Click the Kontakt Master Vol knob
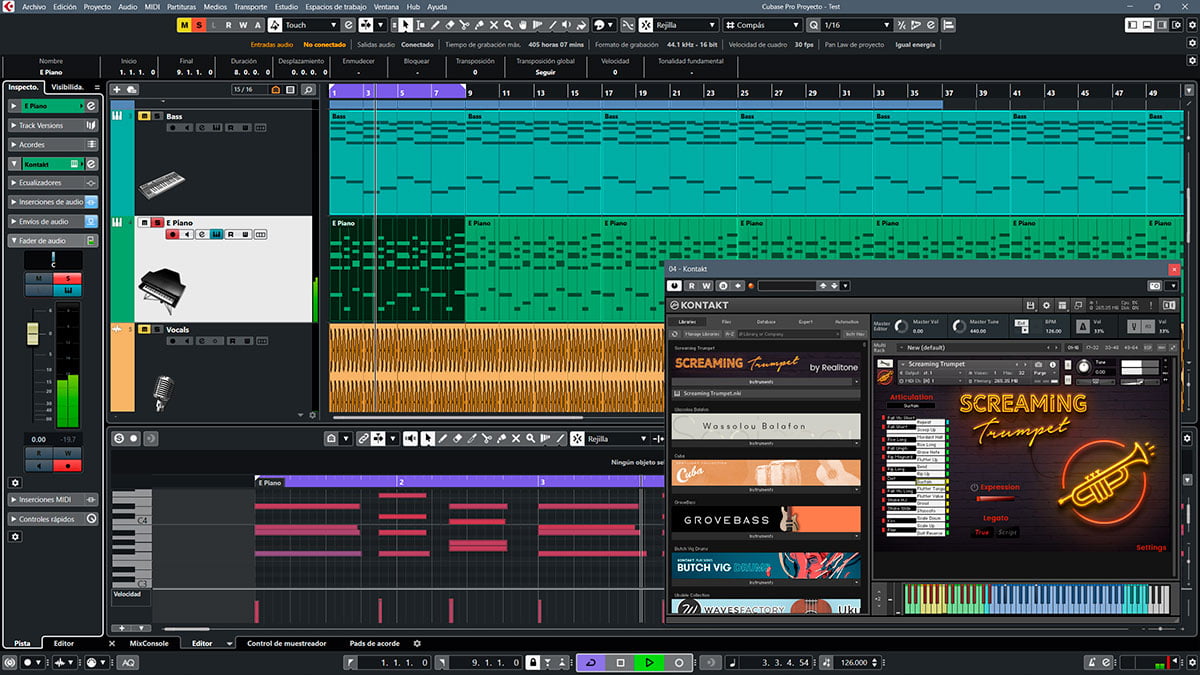The height and width of the screenshot is (675, 1200). click(x=902, y=327)
